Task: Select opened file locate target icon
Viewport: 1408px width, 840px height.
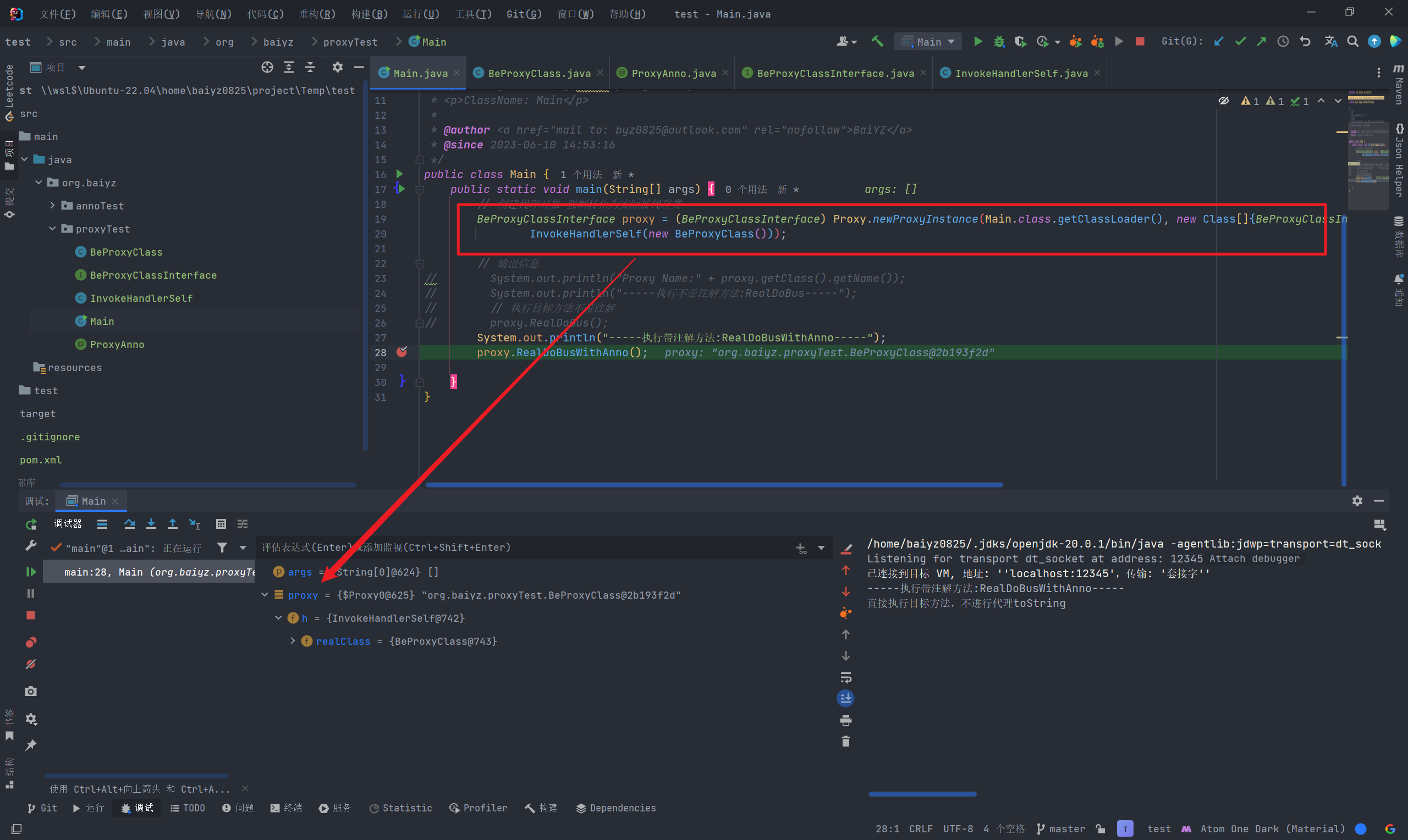Action: tap(267, 68)
